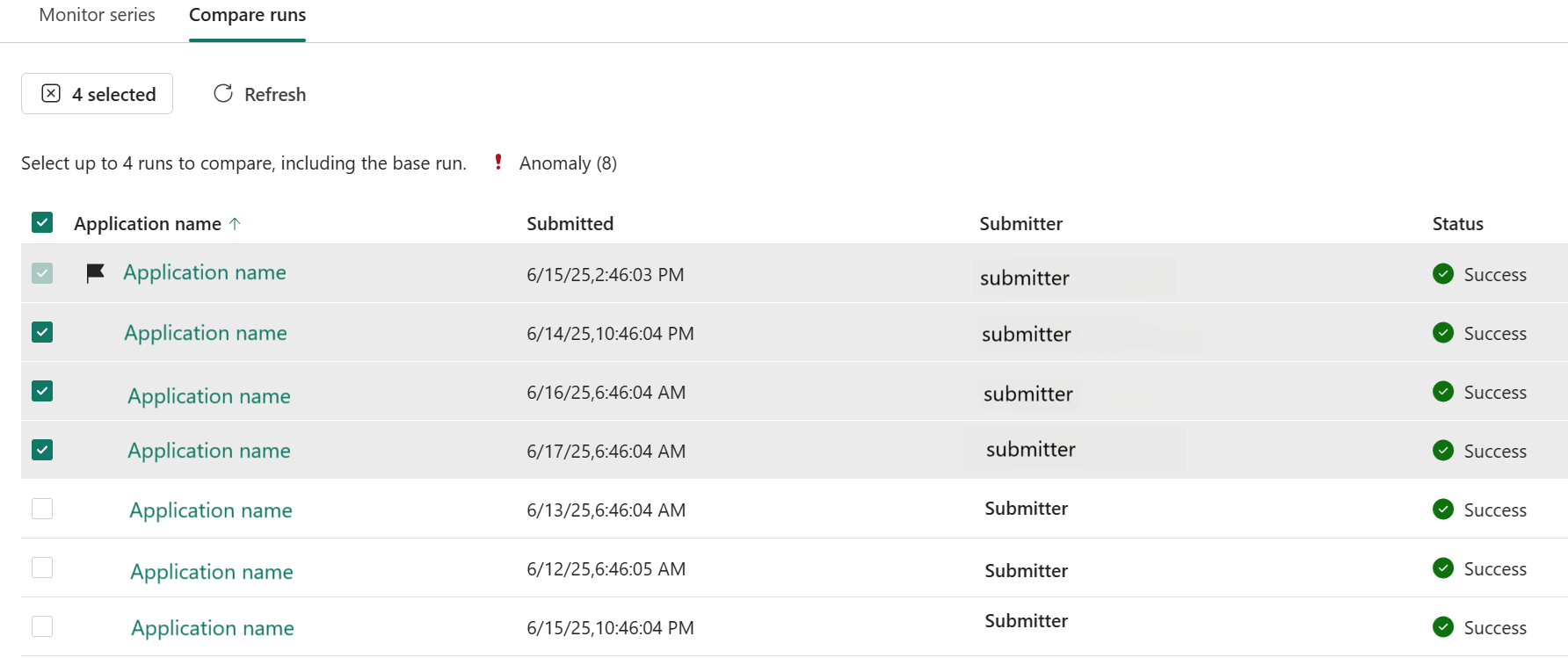The image size is (1568, 658).
Task: Open Application name link for 6/16/25 run
Action: tap(209, 396)
